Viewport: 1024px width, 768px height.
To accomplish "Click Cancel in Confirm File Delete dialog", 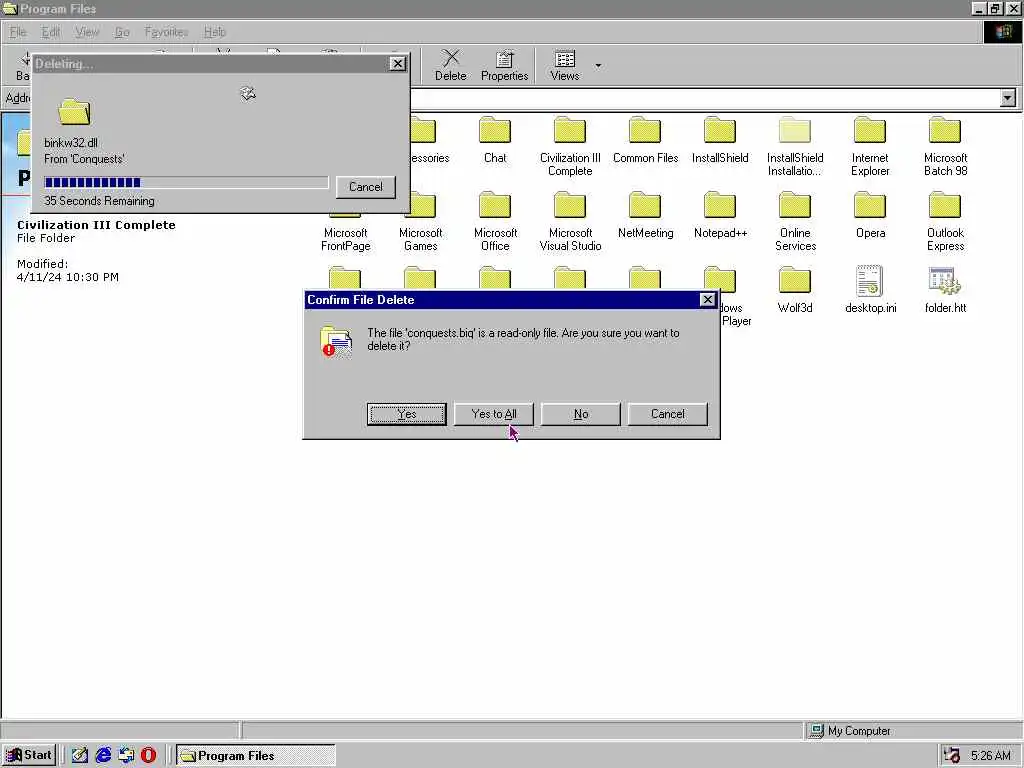I will pyautogui.click(x=667, y=414).
